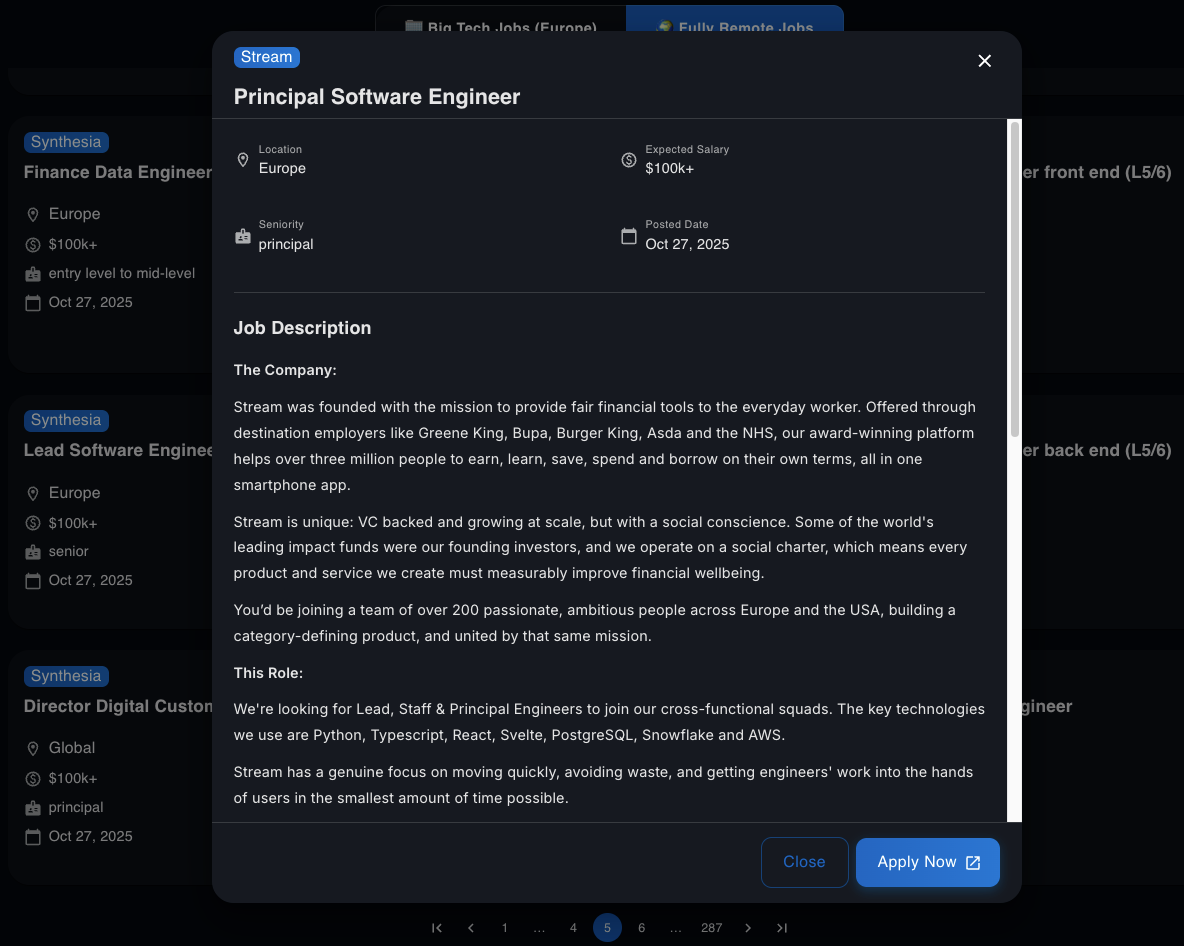Open the Lead Software Engineer job card

point(110,511)
